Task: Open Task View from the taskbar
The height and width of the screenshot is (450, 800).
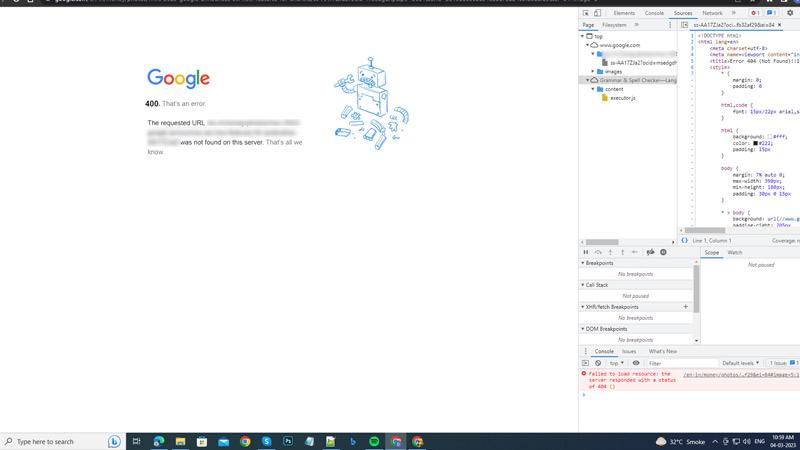Action: 136,441
